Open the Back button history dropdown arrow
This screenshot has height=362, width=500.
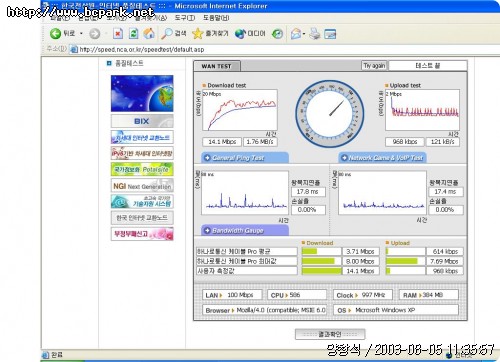81,34
